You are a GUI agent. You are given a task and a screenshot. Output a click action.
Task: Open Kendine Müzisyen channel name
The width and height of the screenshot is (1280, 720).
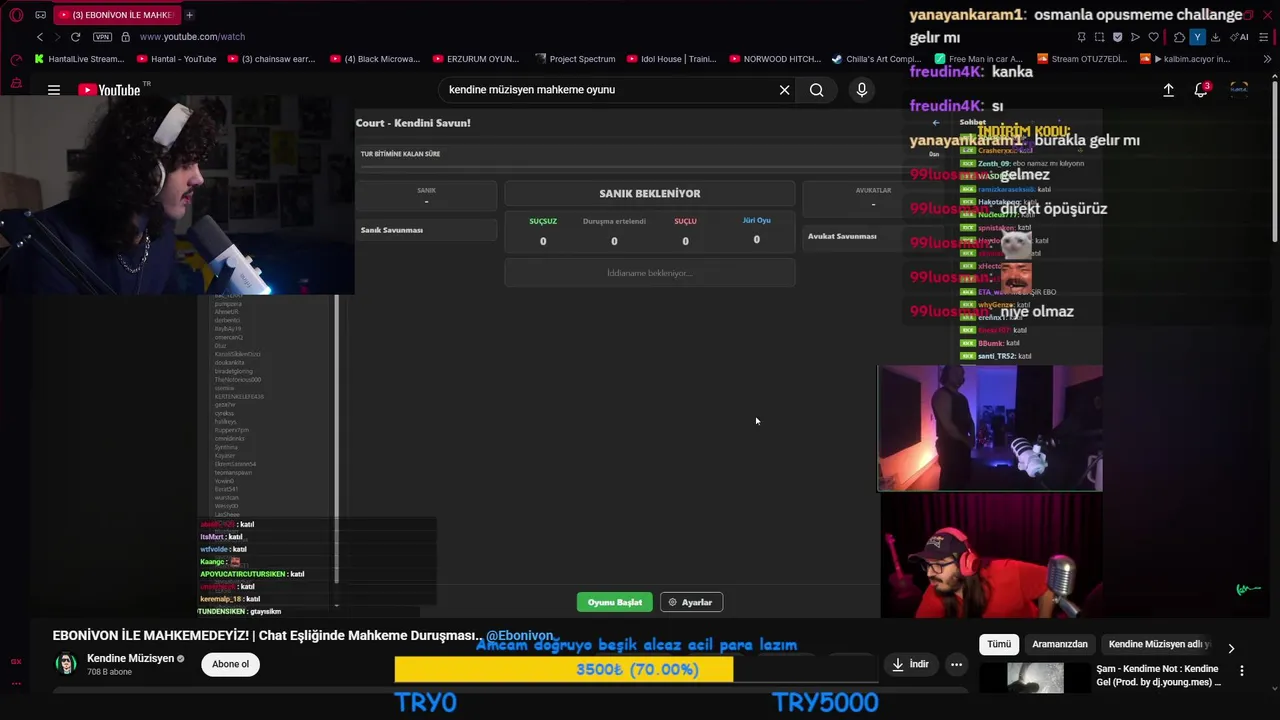coord(130,658)
